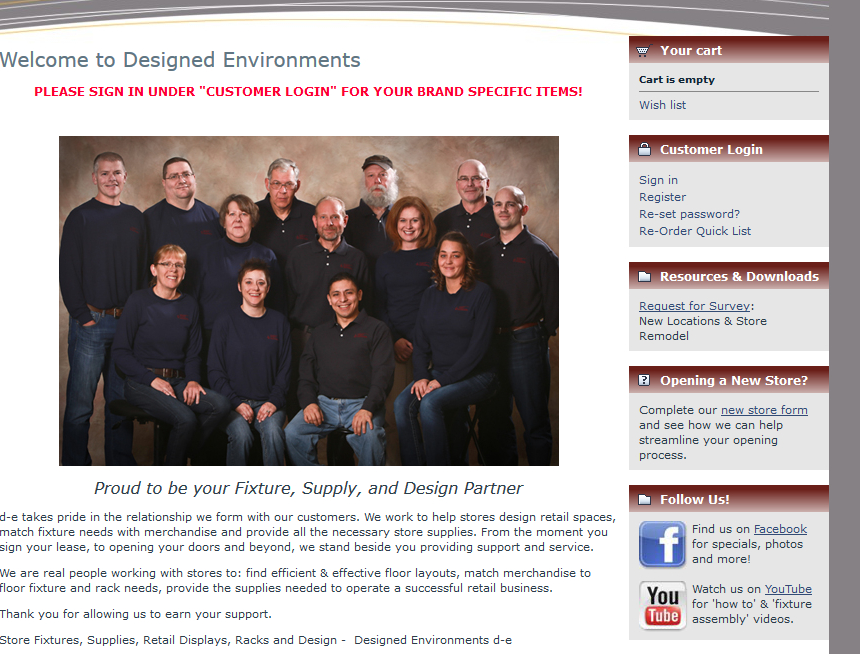Click the question mark icon beside Opening a New Store
The height and width of the screenshot is (654, 860).
tap(644, 381)
